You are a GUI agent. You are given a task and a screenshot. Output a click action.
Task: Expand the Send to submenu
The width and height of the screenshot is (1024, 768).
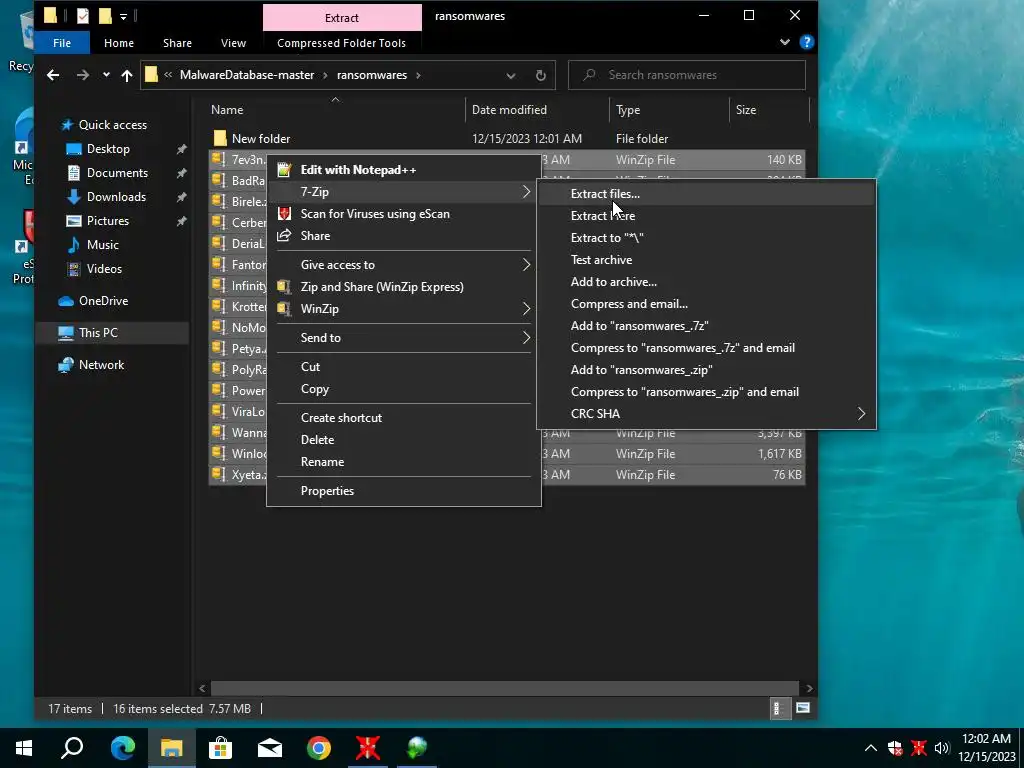(404, 338)
